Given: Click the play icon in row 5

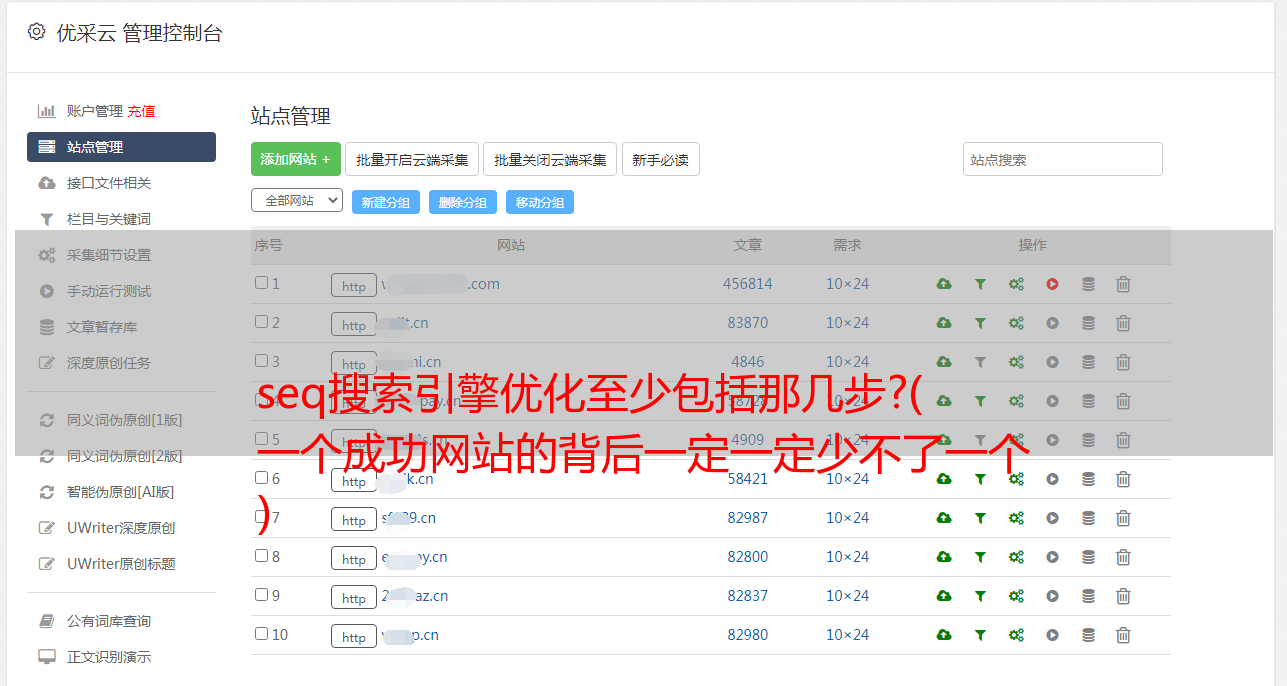Looking at the screenshot, I should point(1052,440).
